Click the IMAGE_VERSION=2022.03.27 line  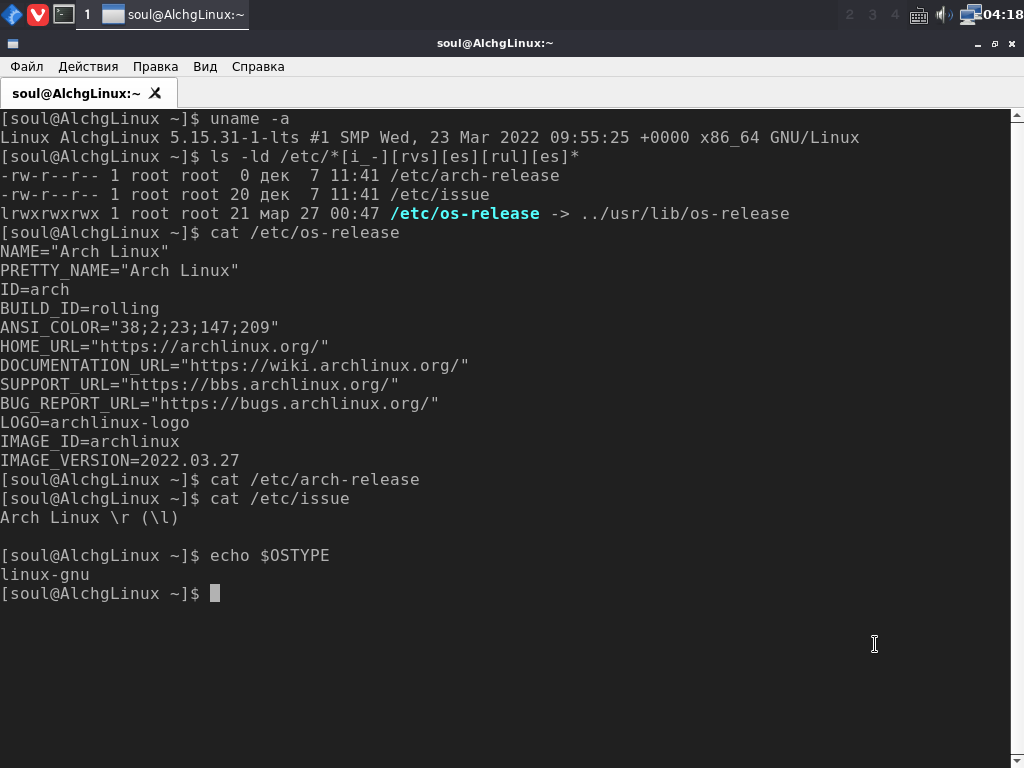coord(120,460)
